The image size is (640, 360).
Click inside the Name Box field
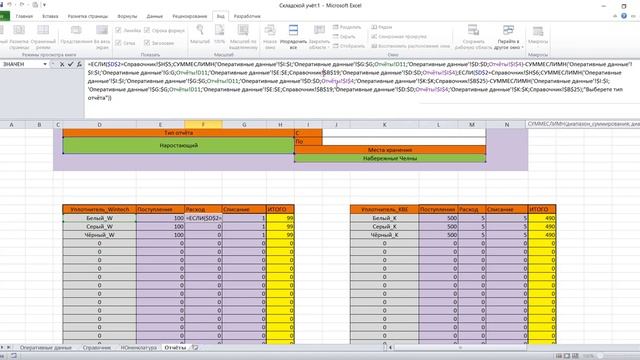click(x=20, y=64)
